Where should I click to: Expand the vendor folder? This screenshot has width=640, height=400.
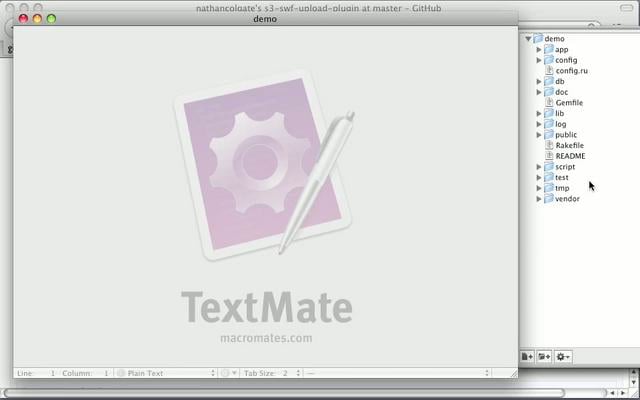click(x=539, y=198)
